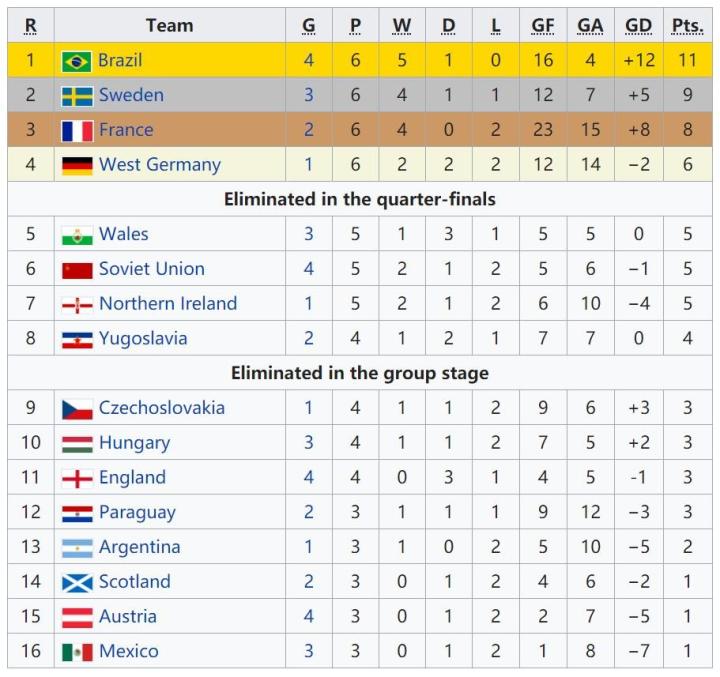
Task: Click the France flag icon
Action: [x=76, y=131]
